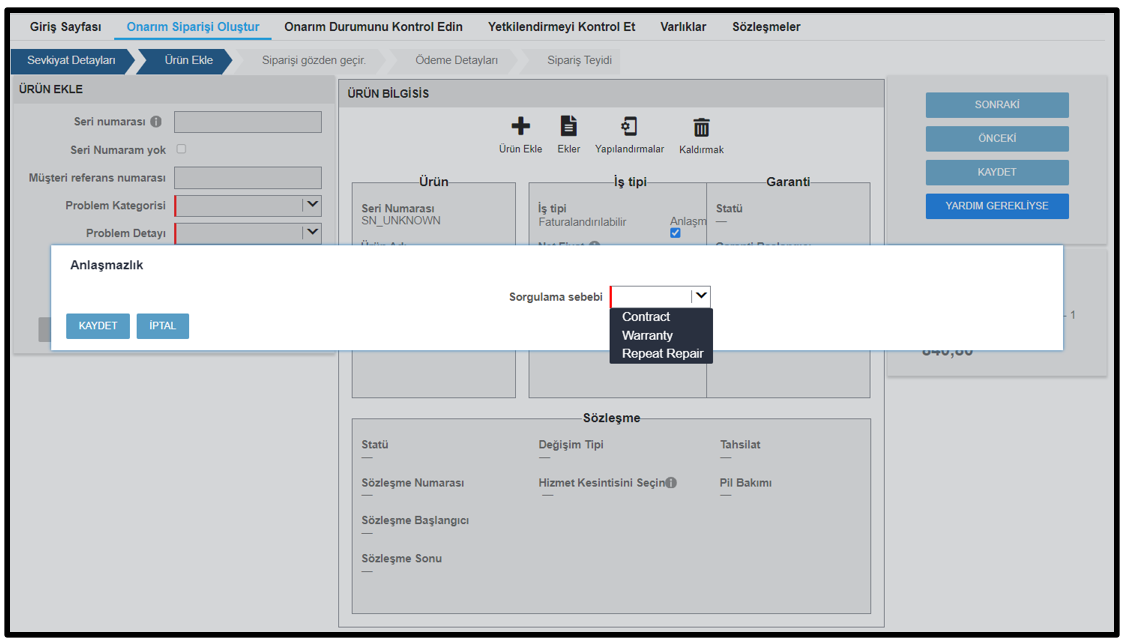1124x641 pixels.
Task: Click the Seri numarası input field
Action: click(248, 122)
